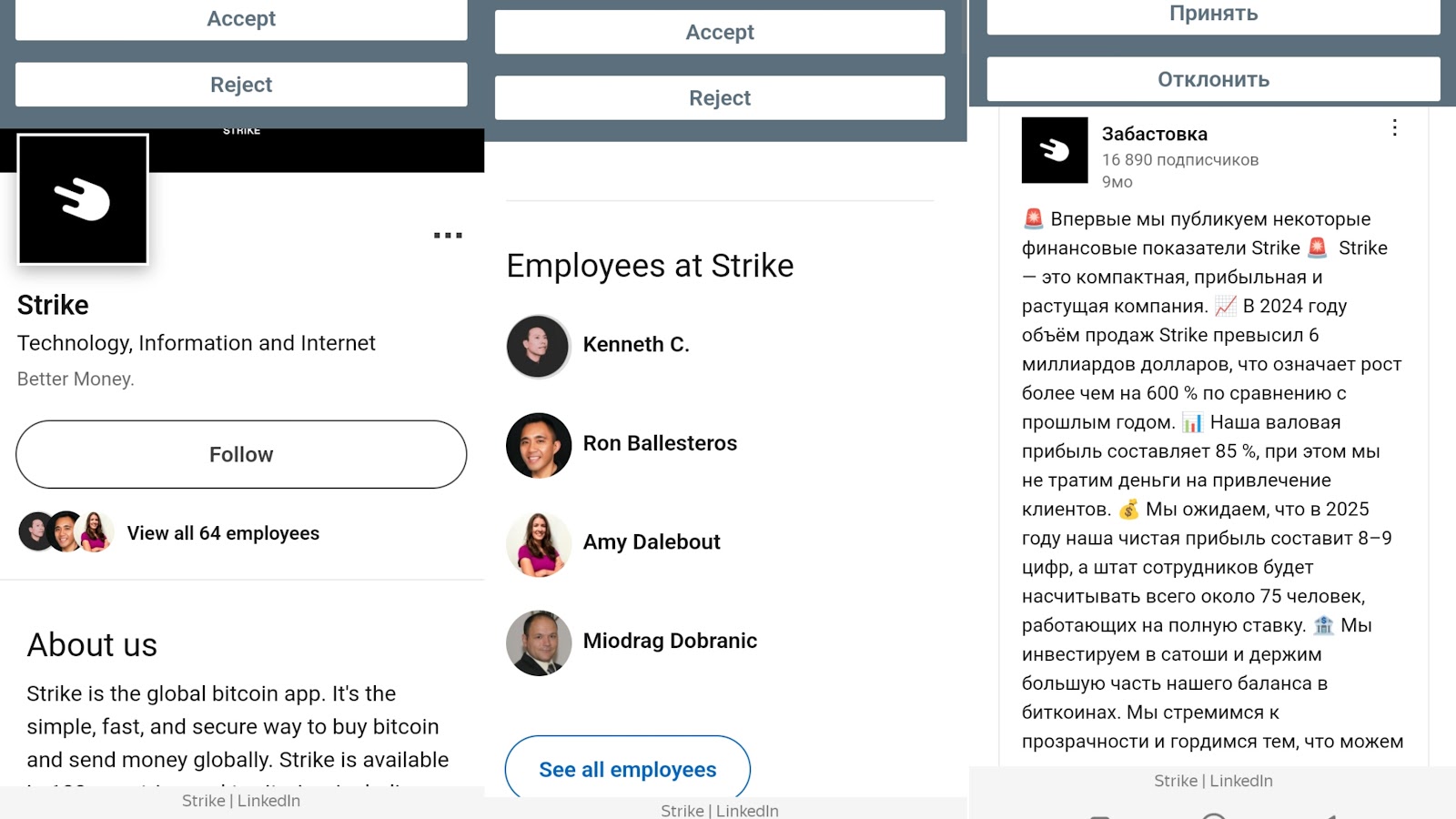Click Reject in the middle panel

[x=720, y=97]
